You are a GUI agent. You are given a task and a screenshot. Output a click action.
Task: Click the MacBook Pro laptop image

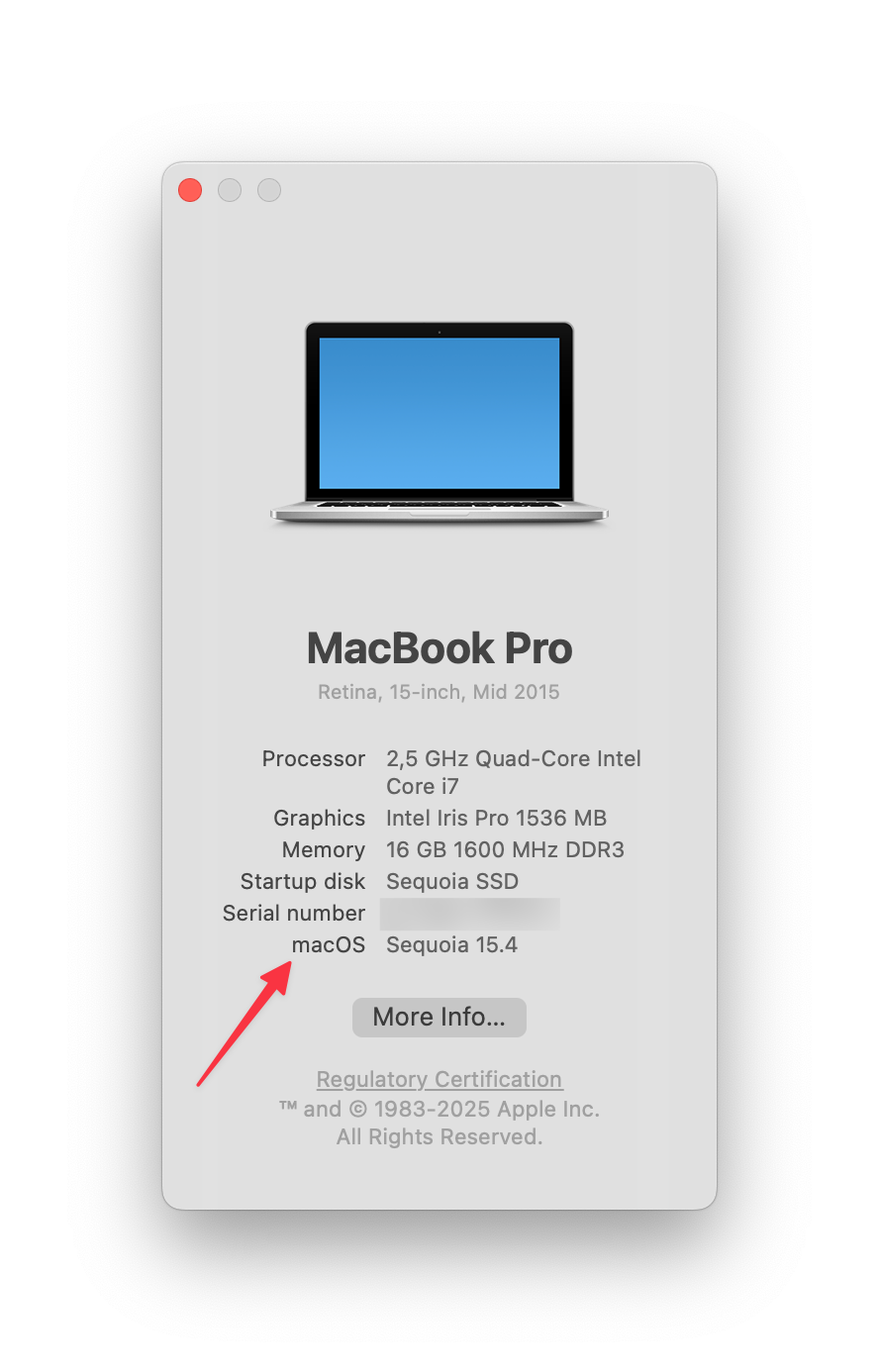coord(439,423)
